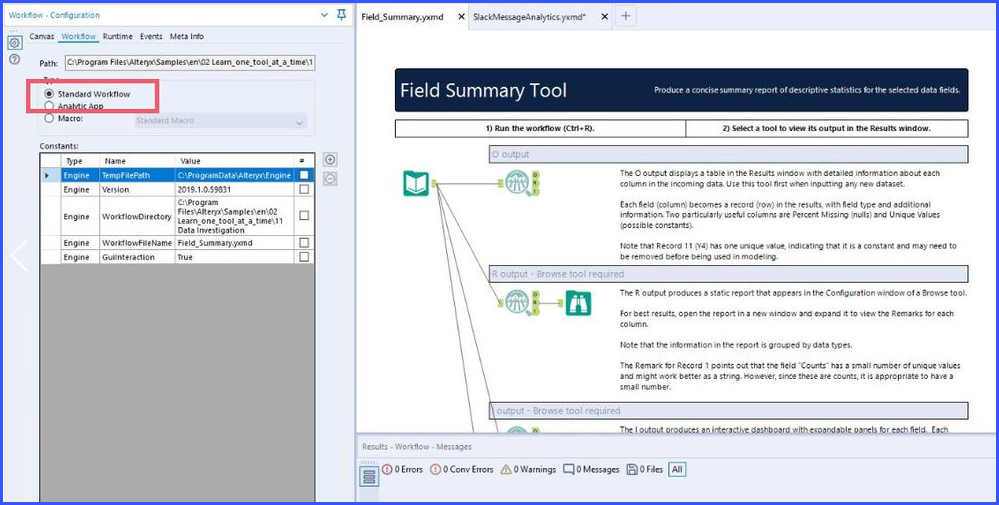Add a constant with the plus icon
This screenshot has height=505, width=999.
click(x=330, y=160)
